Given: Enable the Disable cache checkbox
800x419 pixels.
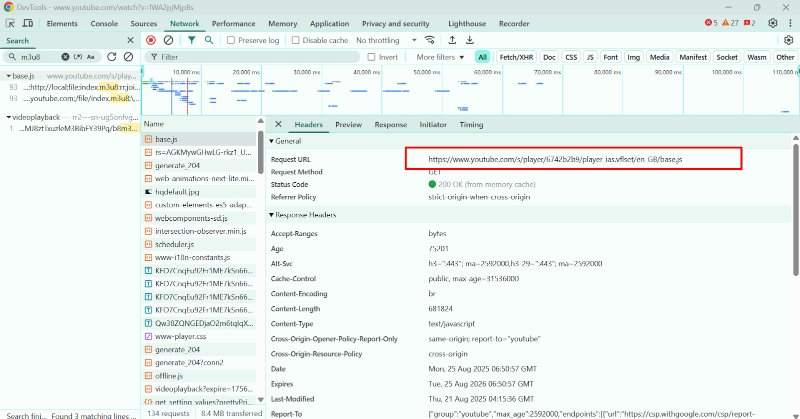Looking at the screenshot, I should tap(295, 40).
